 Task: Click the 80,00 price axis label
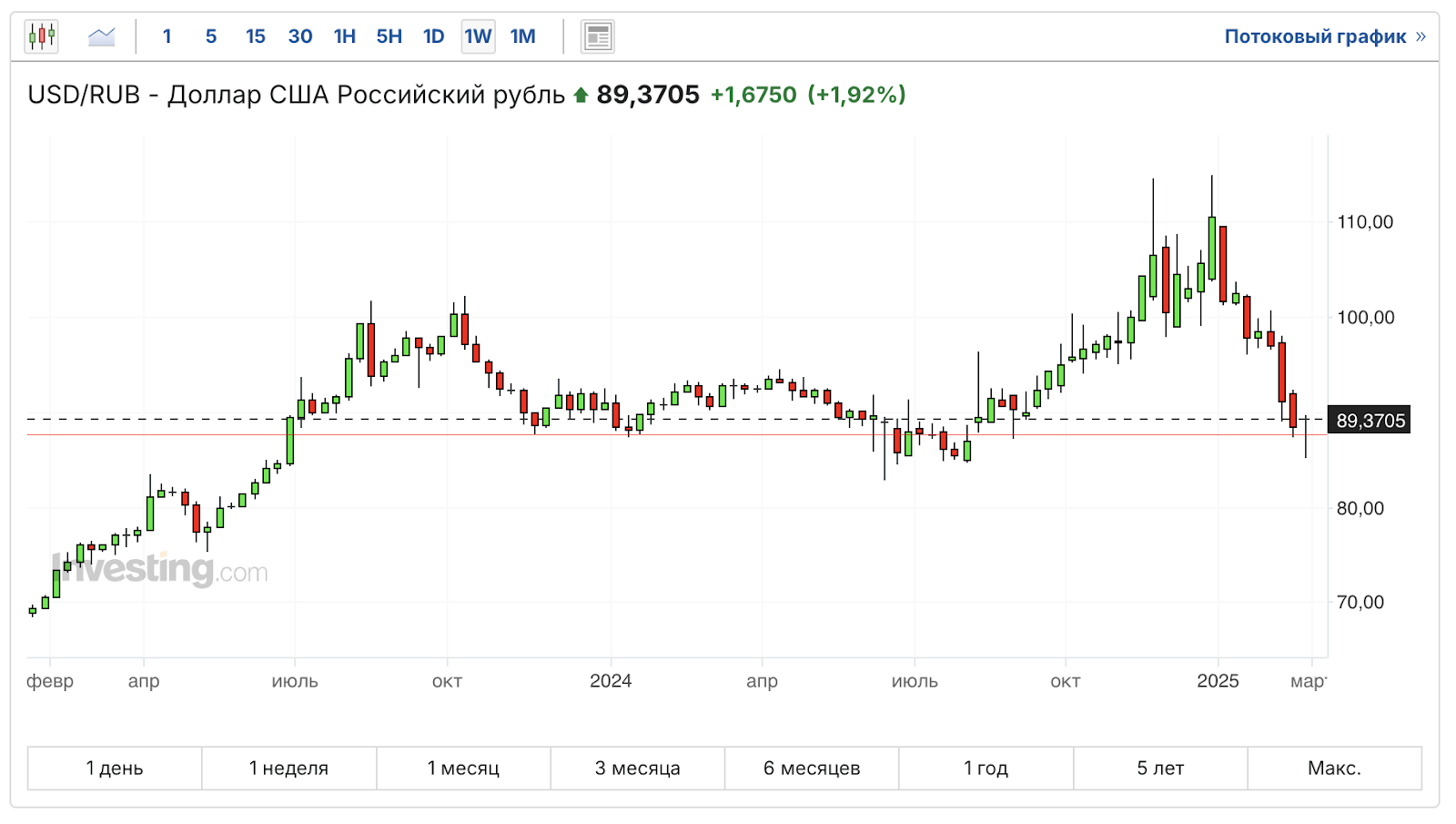pos(1360,508)
